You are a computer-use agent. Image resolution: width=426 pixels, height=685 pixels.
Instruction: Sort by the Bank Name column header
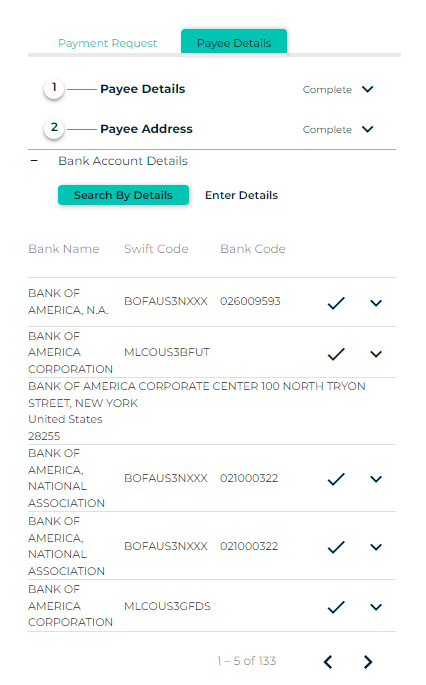coord(64,249)
